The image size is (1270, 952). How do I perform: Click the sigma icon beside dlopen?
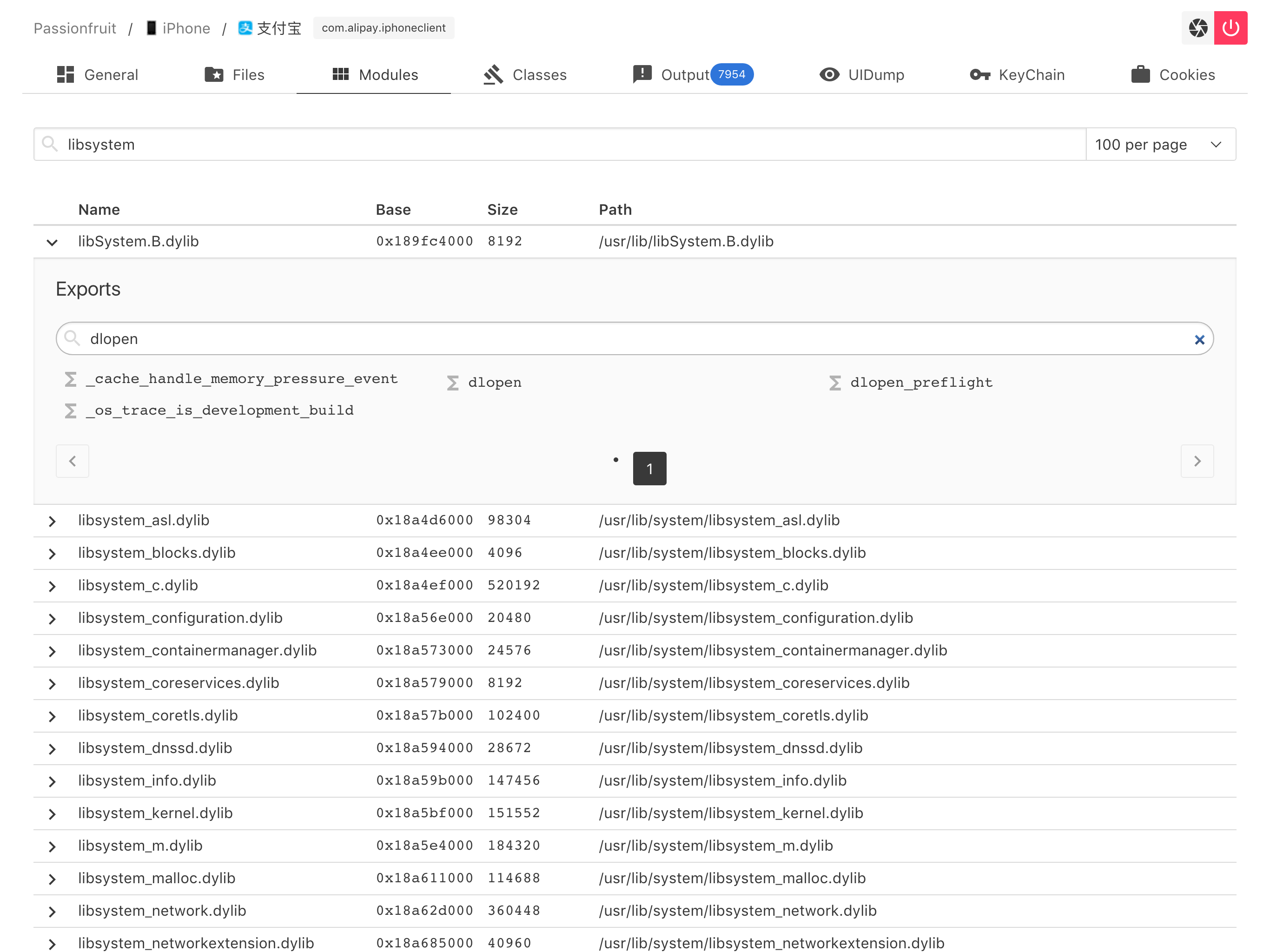[452, 383]
